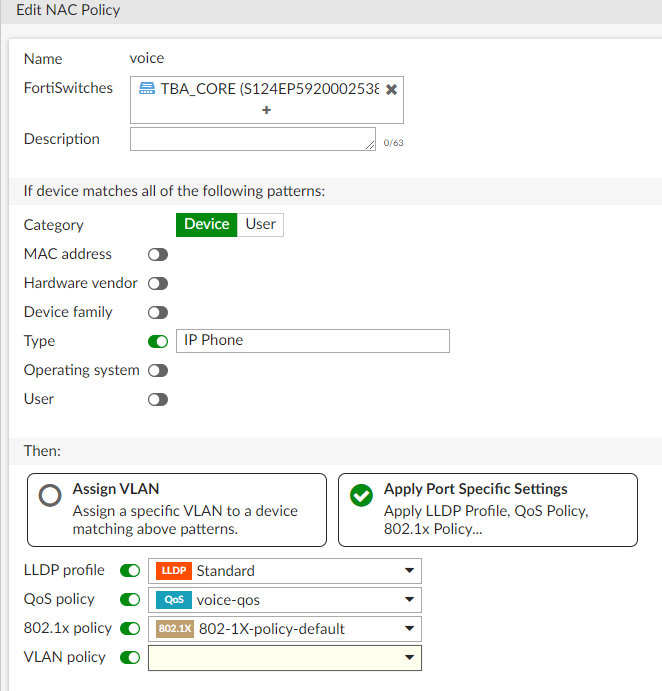
Task: Switch Category to User
Action: (x=260, y=225)
